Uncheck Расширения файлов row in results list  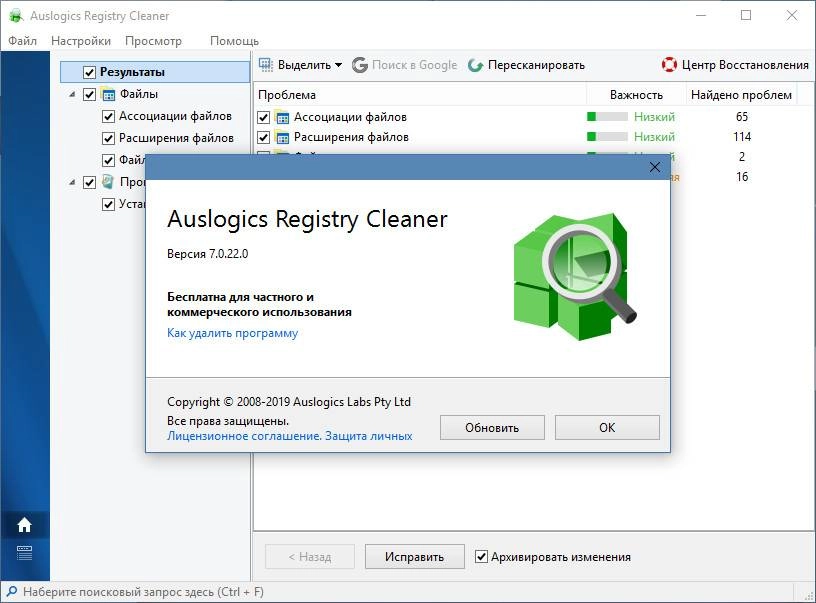pyautogui.click(x=264, y=137)
